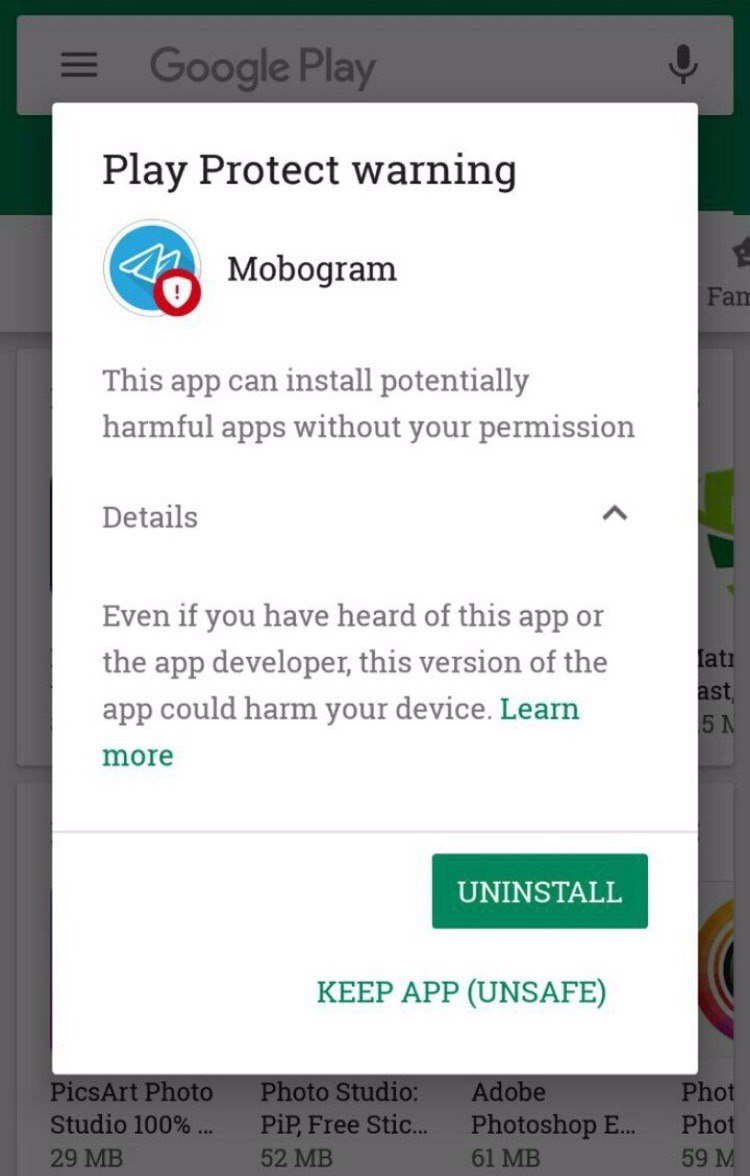Click the Details section header
This screenshot has width=750, height=1176.
click(150, 518)
